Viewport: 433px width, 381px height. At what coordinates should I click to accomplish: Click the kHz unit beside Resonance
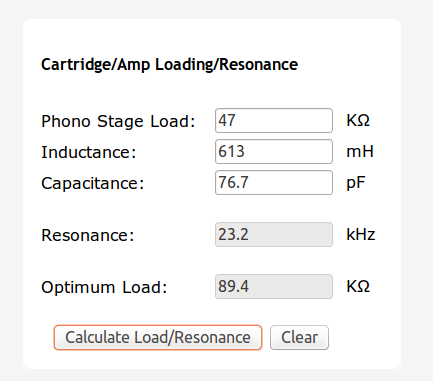tap(361, 234)
